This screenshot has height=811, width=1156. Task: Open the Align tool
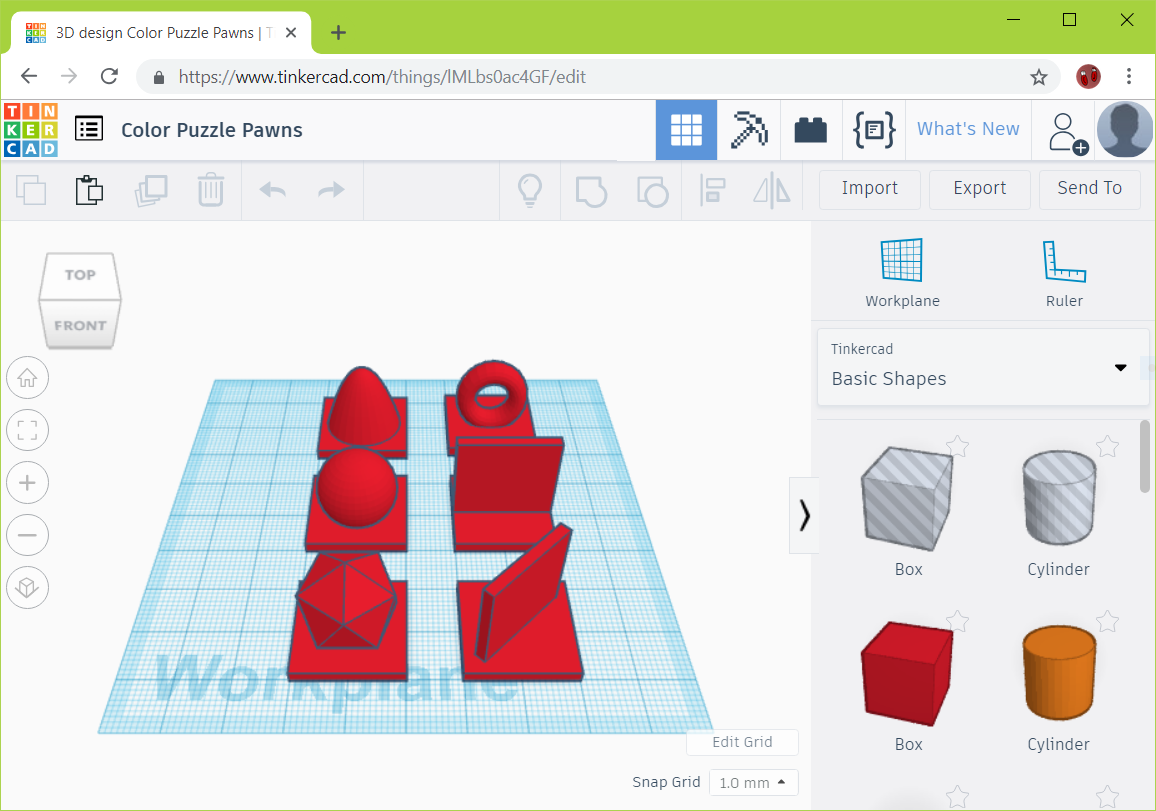(x=713, y=190)
